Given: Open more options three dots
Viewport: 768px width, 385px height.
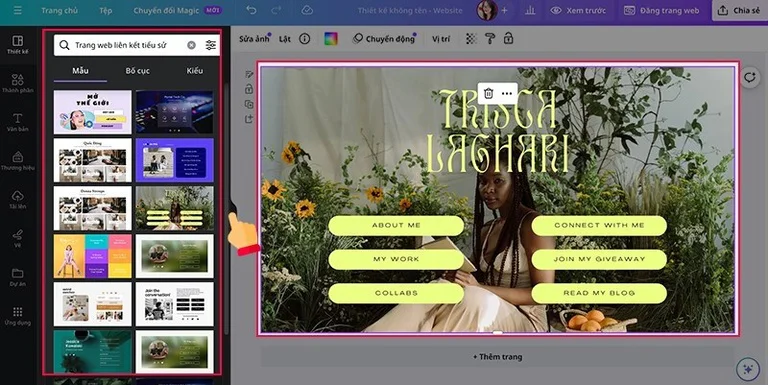Looking at the screenshot, I should click(507, 93).
